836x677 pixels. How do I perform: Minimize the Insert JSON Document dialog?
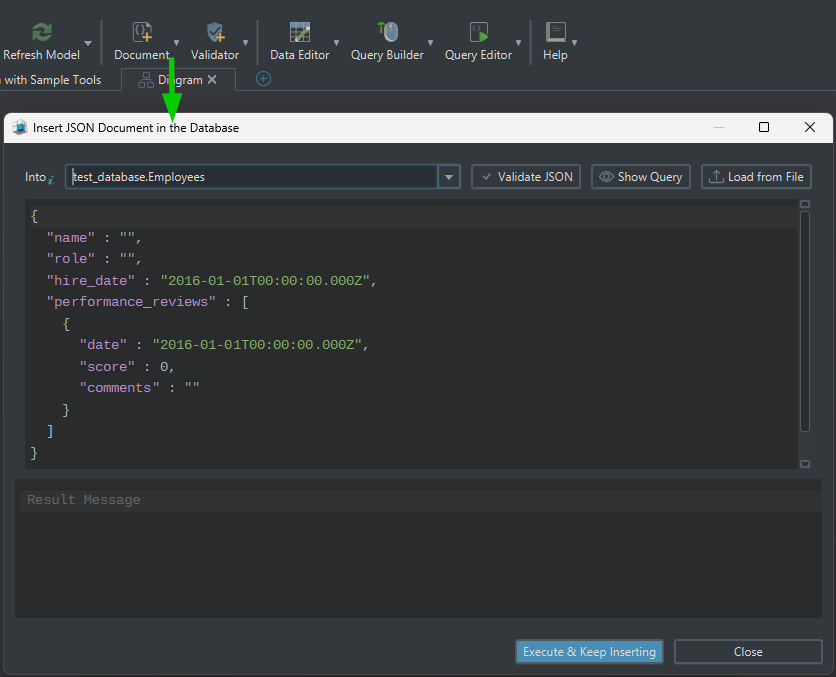click(719, 127)
